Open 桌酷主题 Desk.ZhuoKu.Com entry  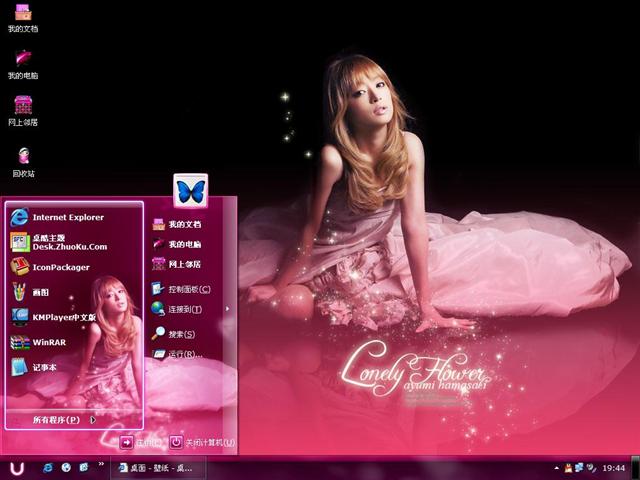click(57, 242)
